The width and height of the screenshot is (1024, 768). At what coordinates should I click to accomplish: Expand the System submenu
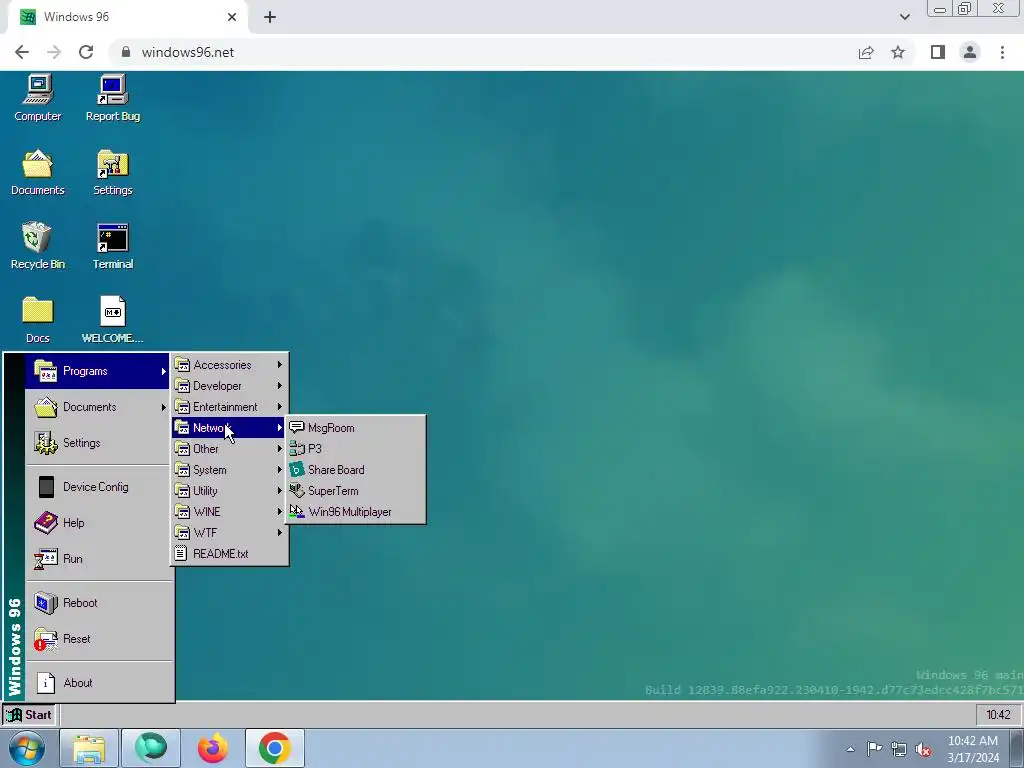tap(229, 470)
